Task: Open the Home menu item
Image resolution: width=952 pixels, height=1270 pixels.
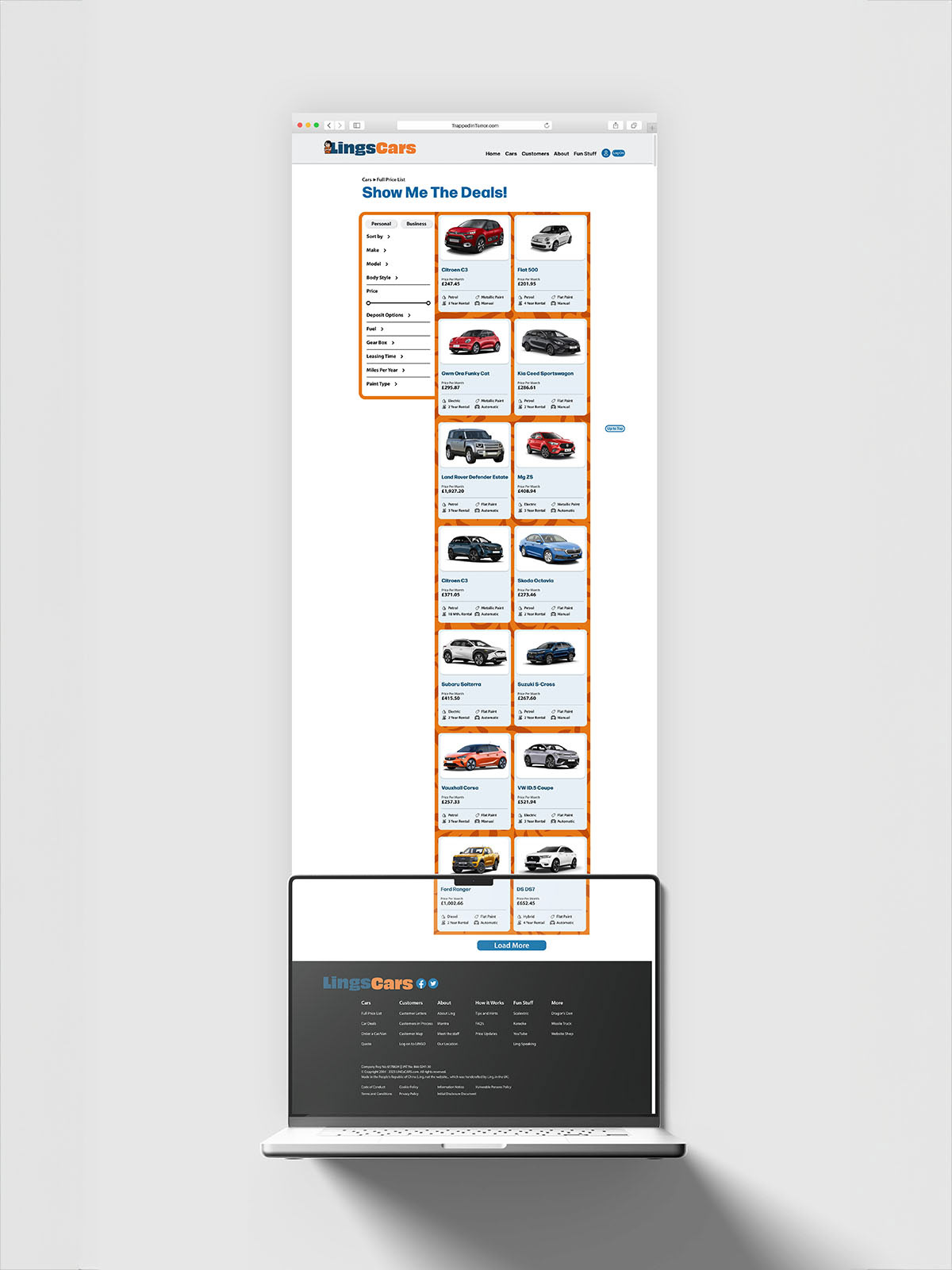Action: coord(493,154)
